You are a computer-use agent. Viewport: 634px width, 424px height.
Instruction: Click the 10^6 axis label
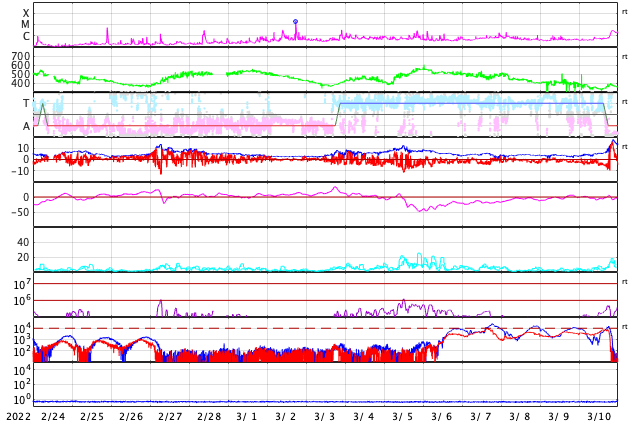22,301
